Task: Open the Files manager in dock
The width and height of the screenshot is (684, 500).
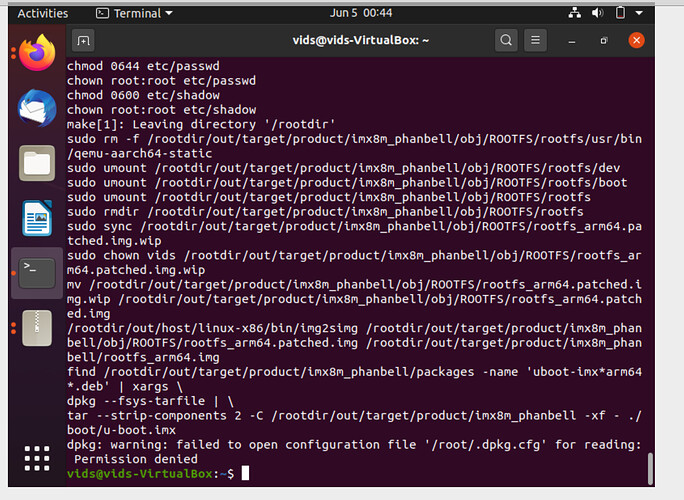Action: [37, 161]
